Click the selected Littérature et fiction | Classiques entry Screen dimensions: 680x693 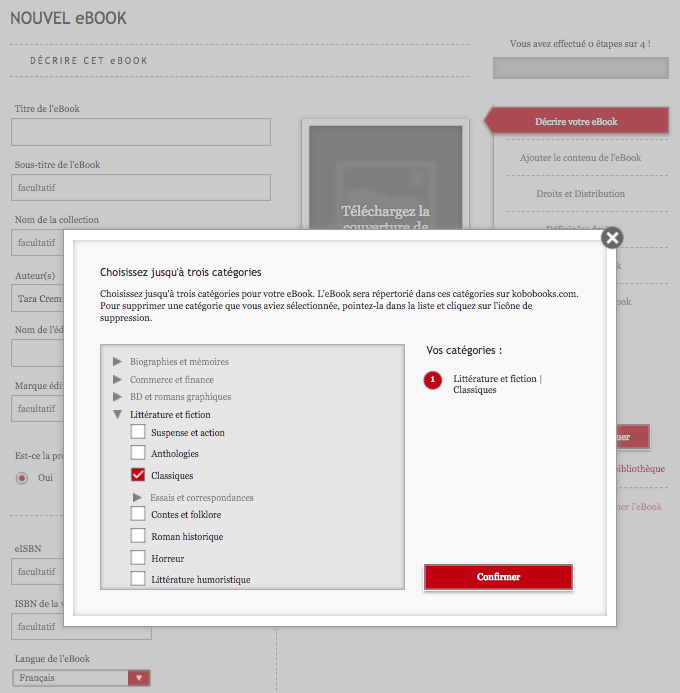(x=496, y=384)
